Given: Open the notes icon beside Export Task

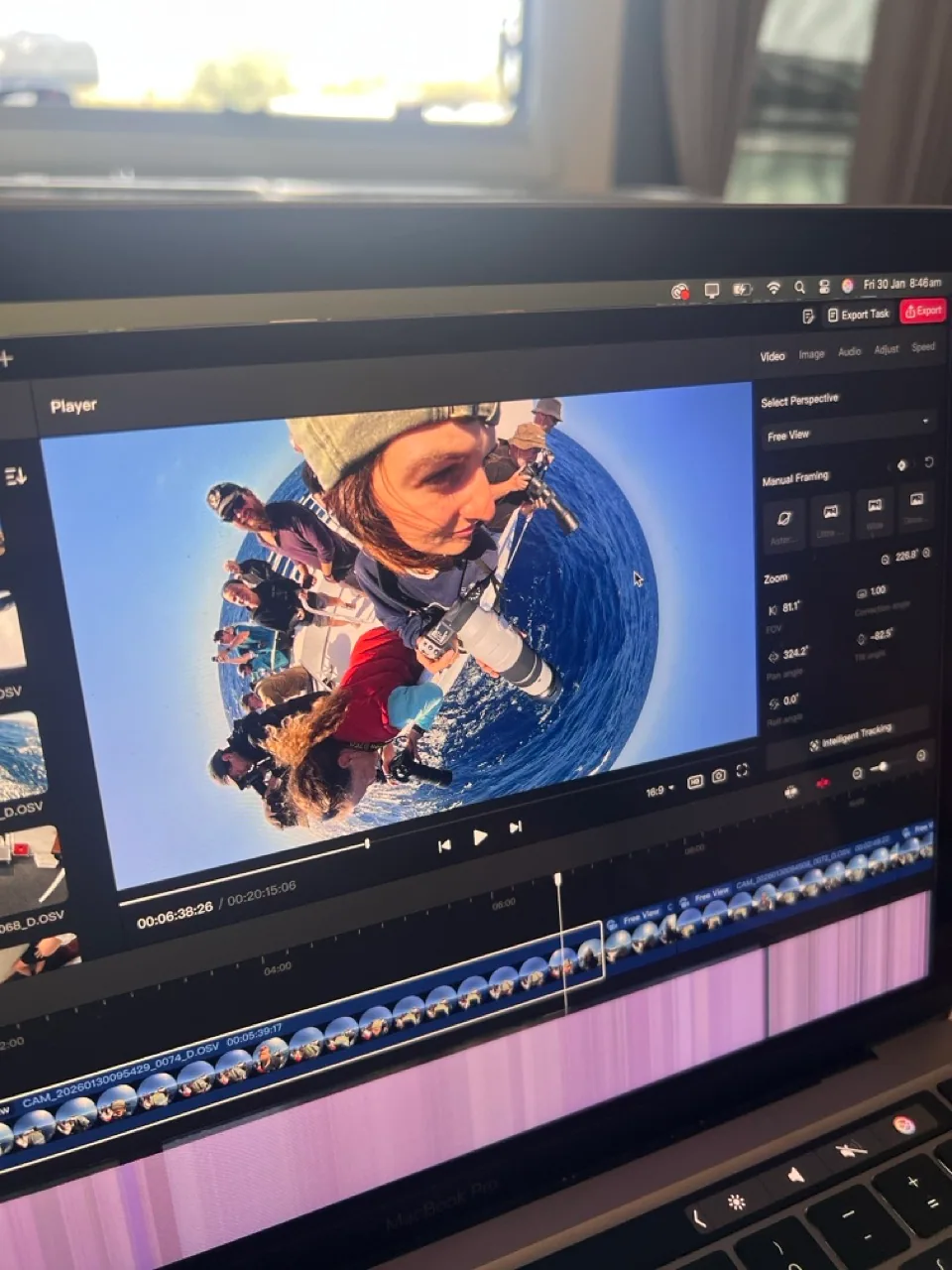Looking at the screenshot, I should 808,317.
